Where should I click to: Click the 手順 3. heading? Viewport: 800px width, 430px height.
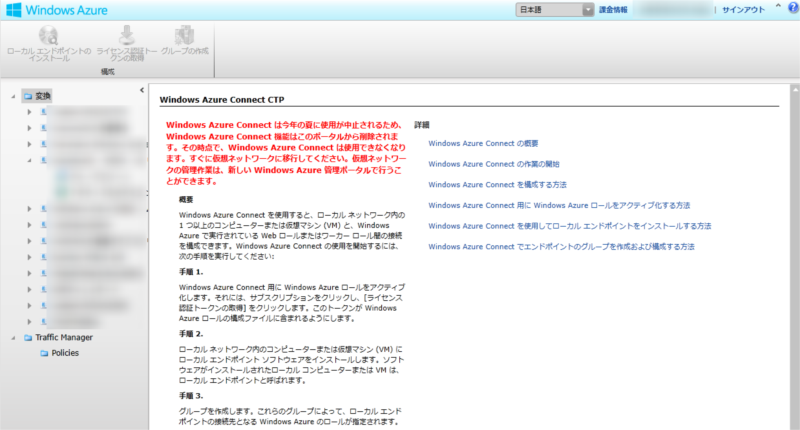(191, 395)
